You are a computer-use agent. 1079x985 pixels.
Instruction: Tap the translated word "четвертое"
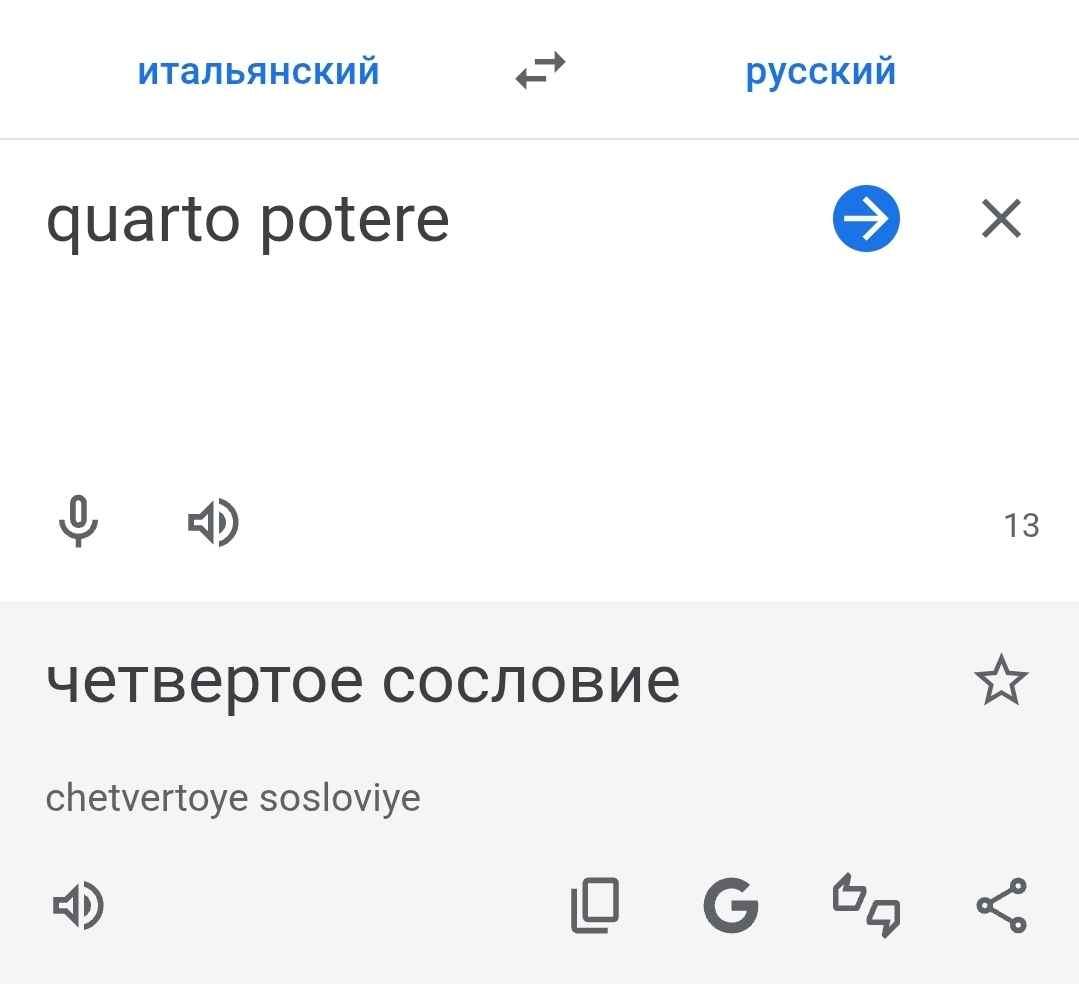pos(204,682)
